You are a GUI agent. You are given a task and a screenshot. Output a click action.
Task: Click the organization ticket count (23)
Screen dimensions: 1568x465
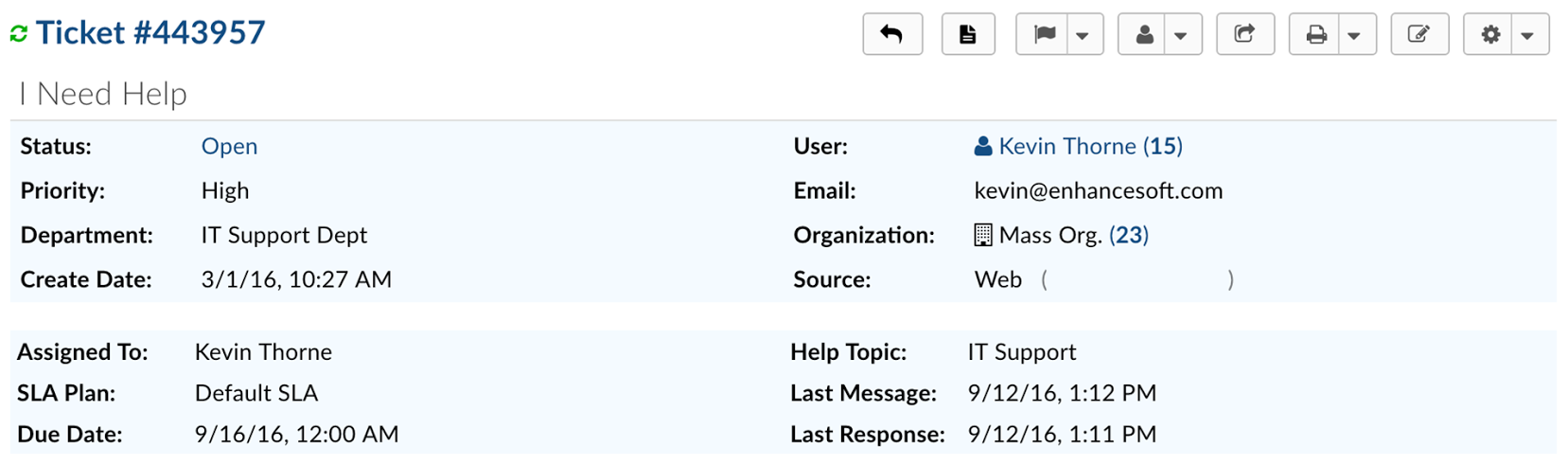tap(1129, 235)
